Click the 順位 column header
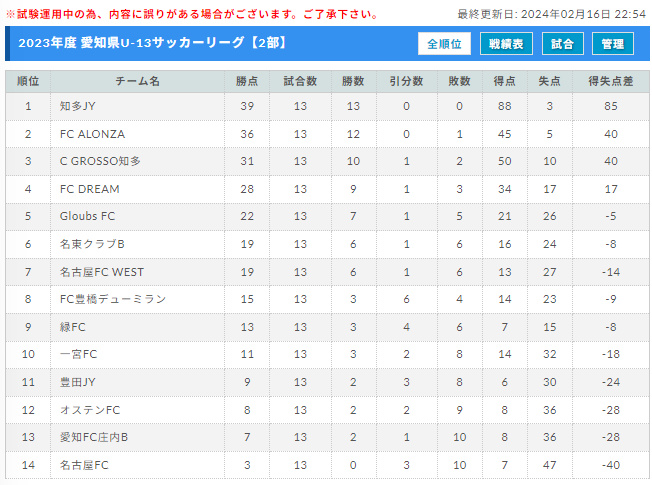The width and height of the screenshot is (652, 485). click(x=28, y=81)
